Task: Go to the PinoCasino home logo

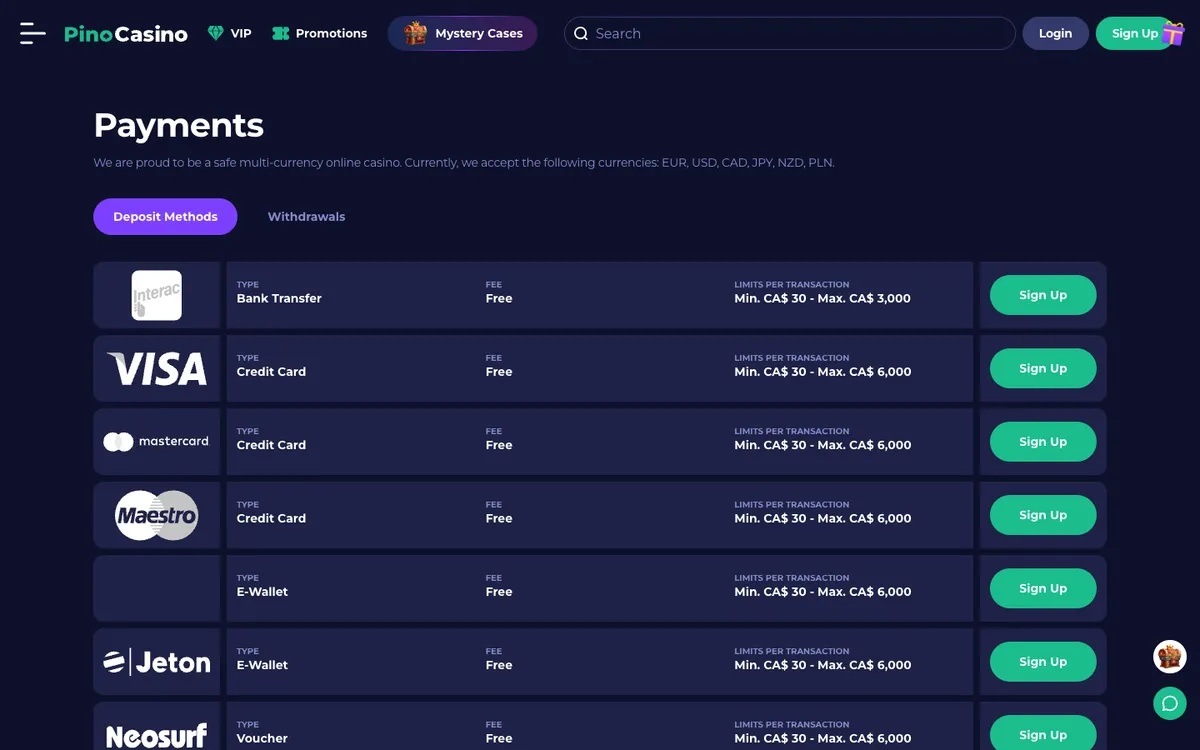Action: [126, 34]
